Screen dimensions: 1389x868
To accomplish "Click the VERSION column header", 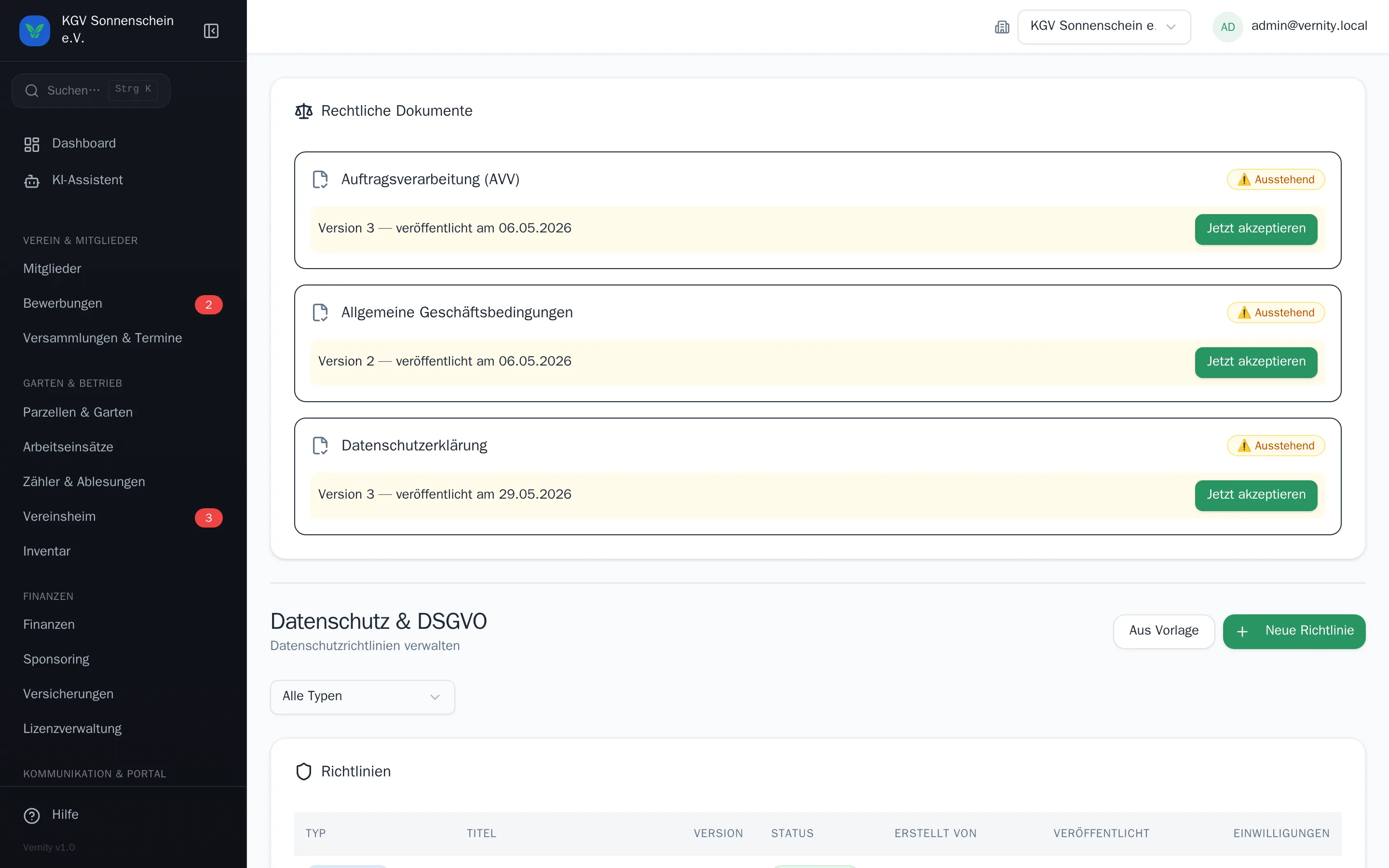I will [x=718, y=834].
